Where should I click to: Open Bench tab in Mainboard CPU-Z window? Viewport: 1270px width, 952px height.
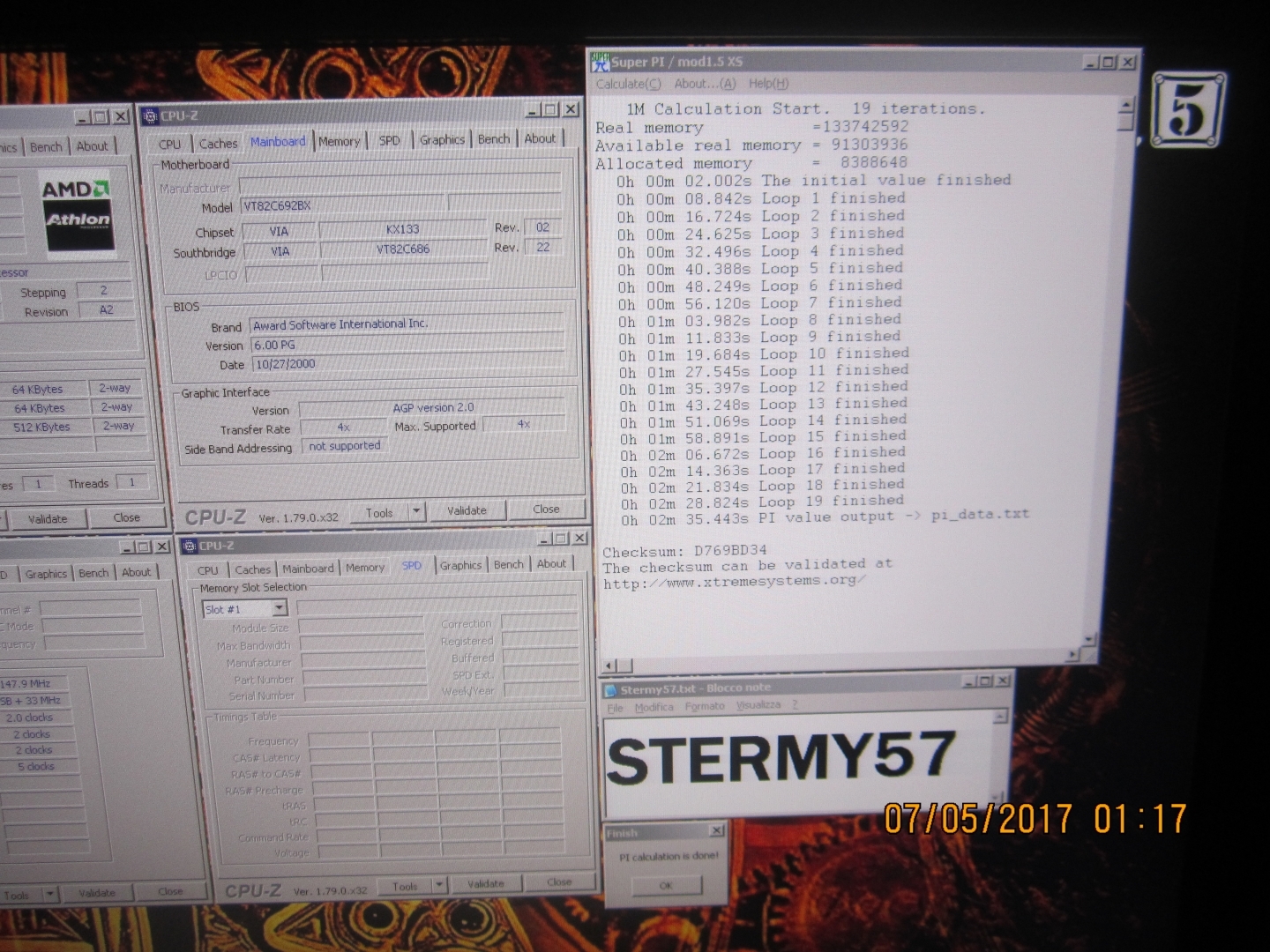click(x=494, y=138)
